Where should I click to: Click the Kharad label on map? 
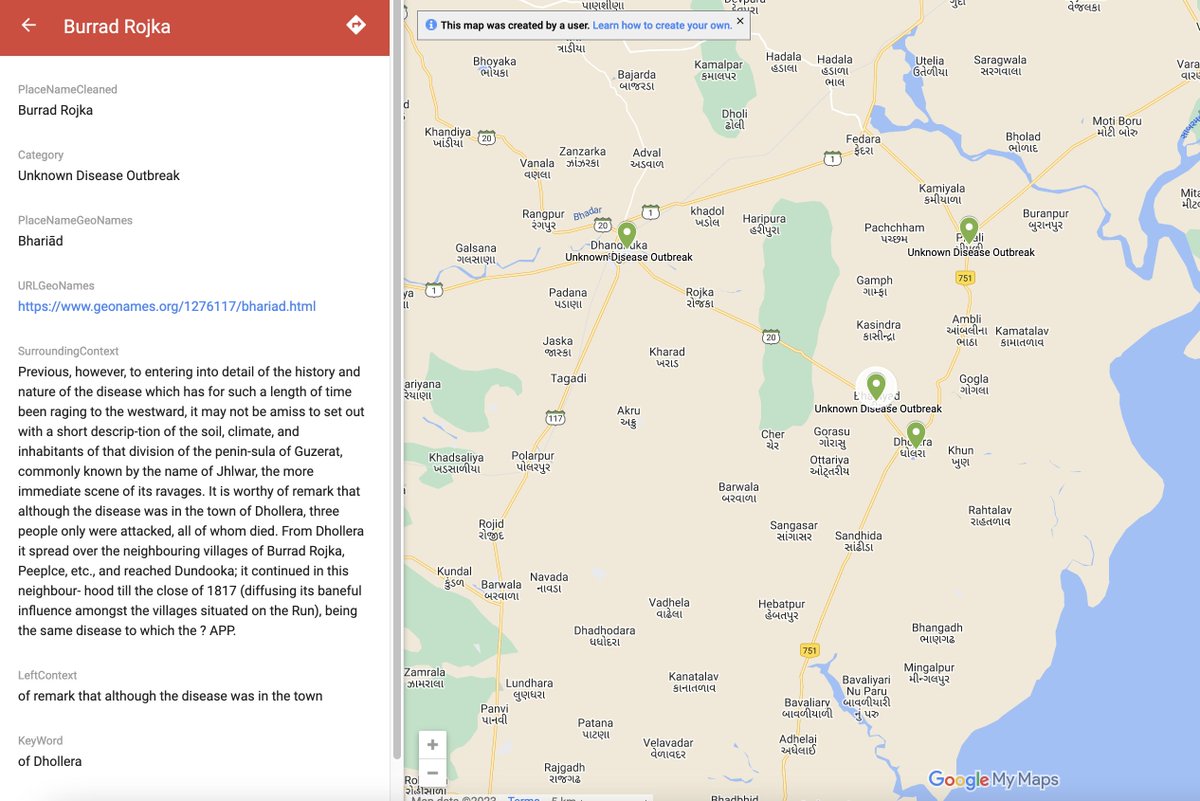[x=667, y=358]
